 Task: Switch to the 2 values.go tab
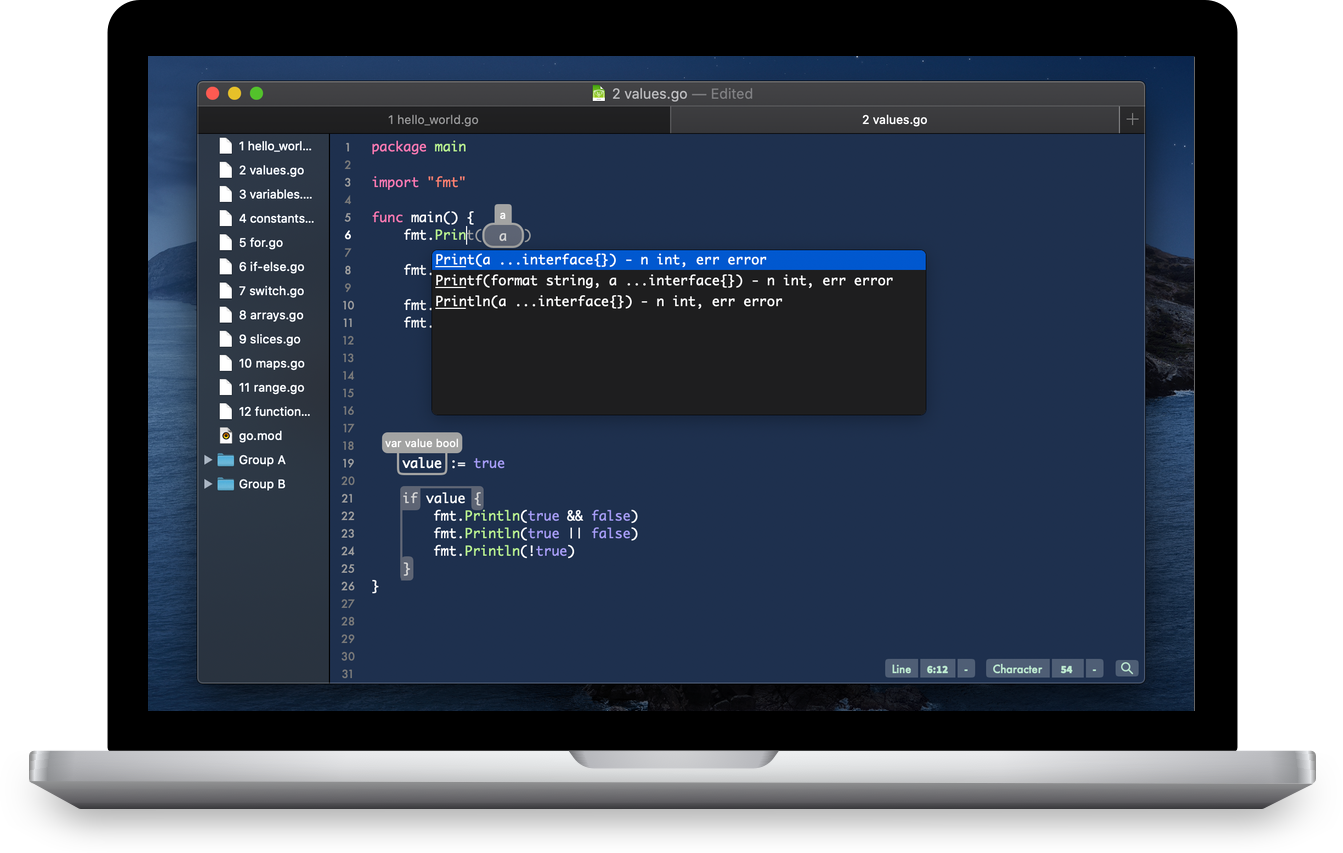pyautogui.click(x=895, y=119)
